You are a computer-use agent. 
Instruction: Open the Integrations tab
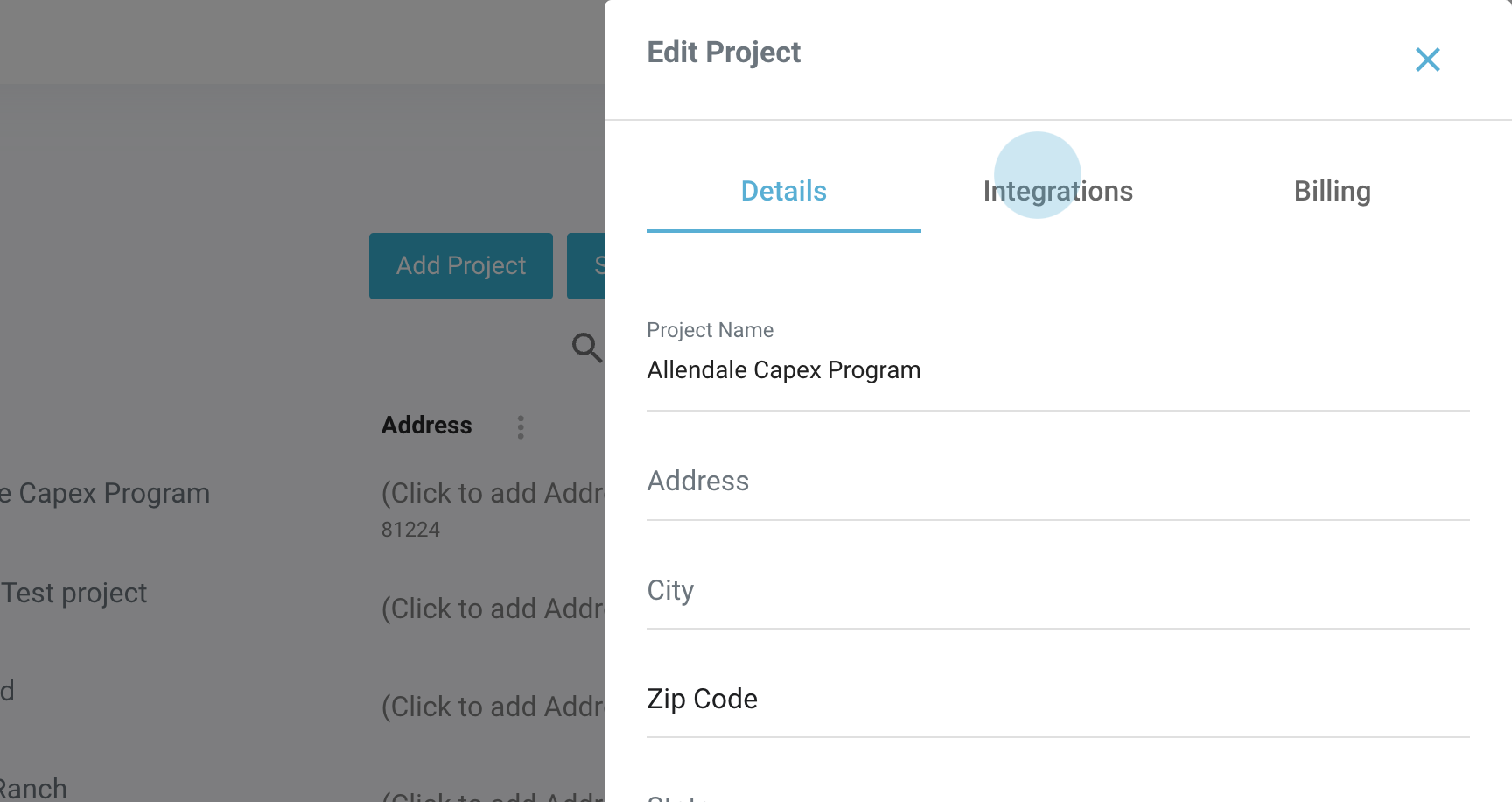pyautogui.click(x=1057, y=192)
